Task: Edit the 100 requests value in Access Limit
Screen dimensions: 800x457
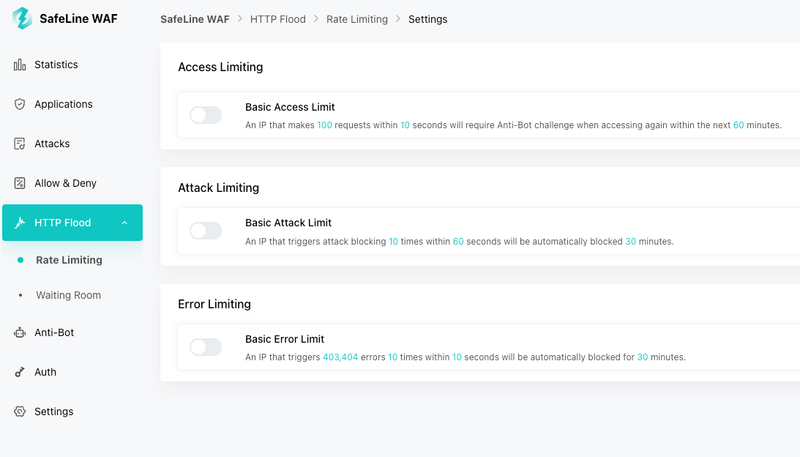Action: pos(324,125)
